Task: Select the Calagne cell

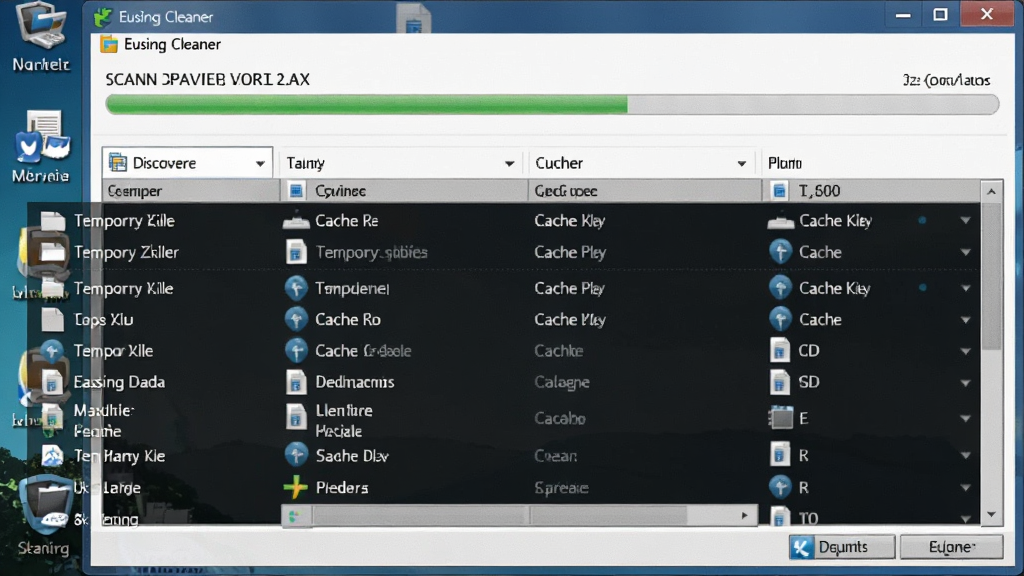Action: click(x=562, y=382)
